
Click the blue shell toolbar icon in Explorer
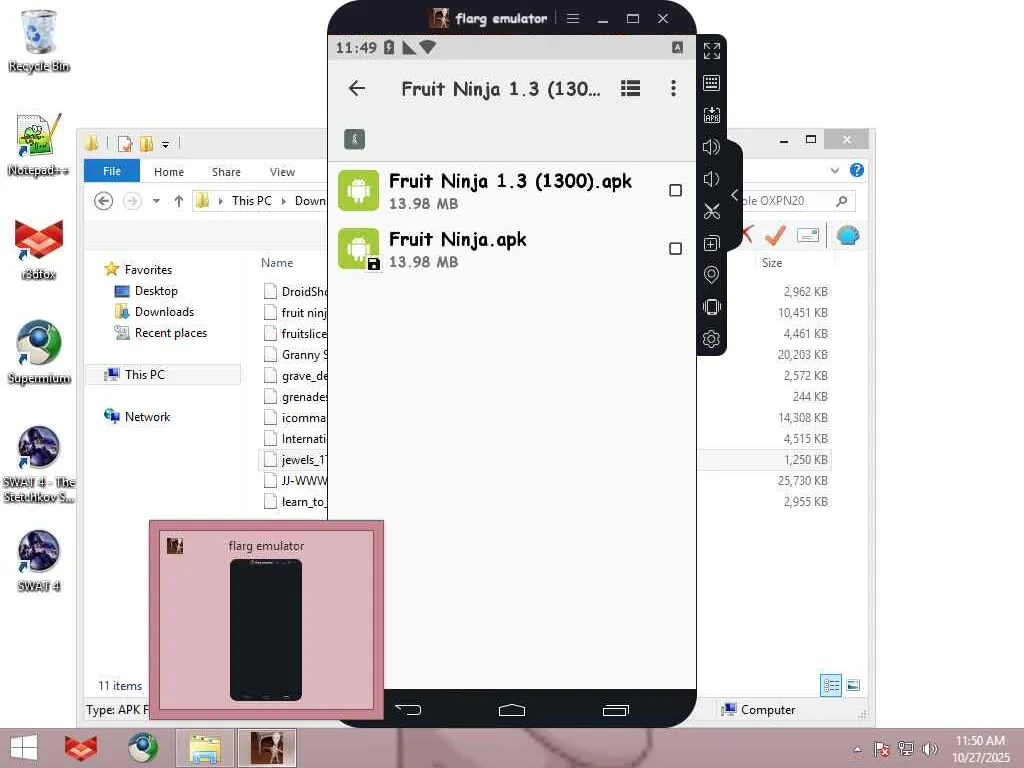tap(847, 234)
